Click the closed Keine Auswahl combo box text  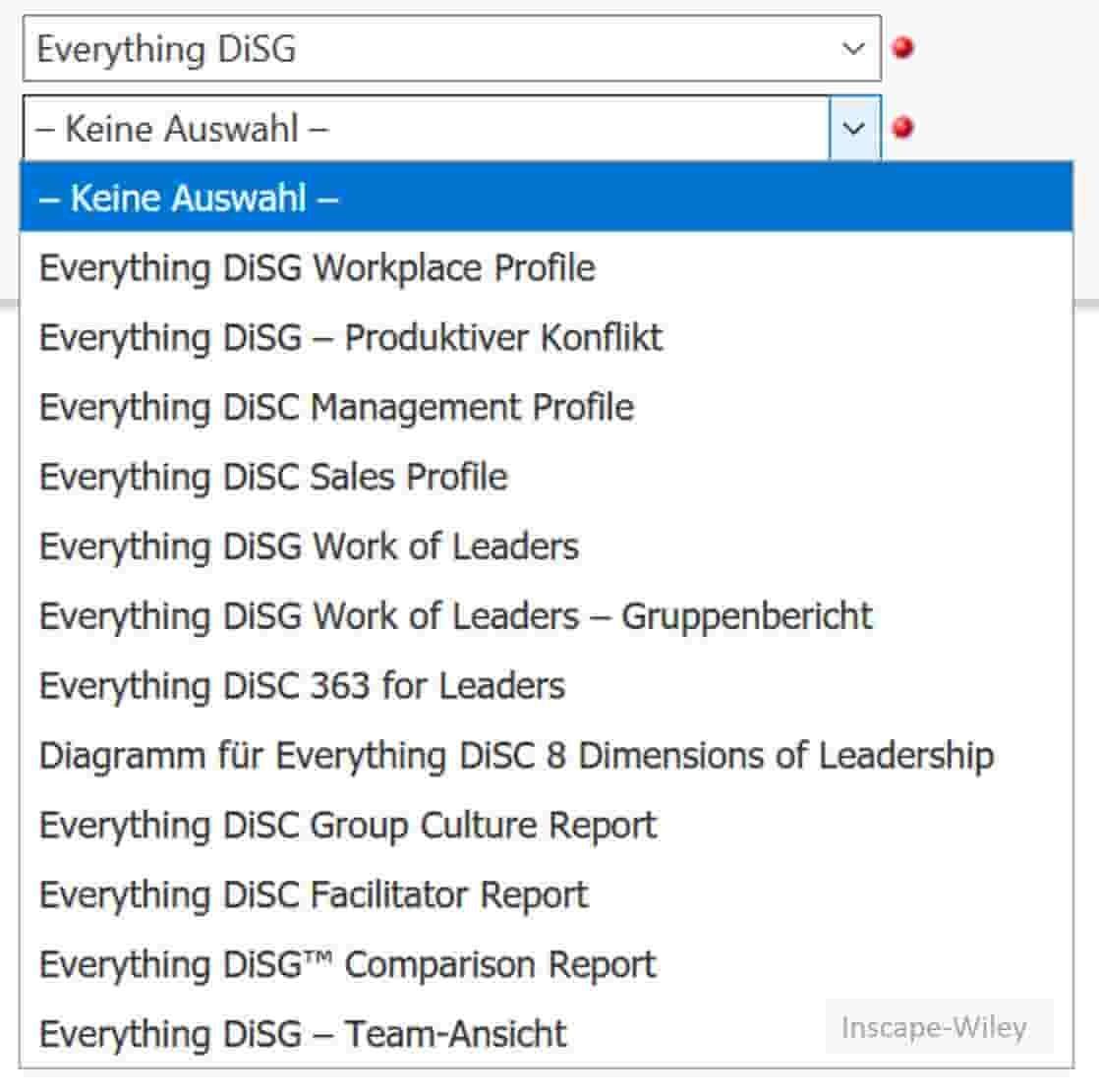click(x=182, y=129)
